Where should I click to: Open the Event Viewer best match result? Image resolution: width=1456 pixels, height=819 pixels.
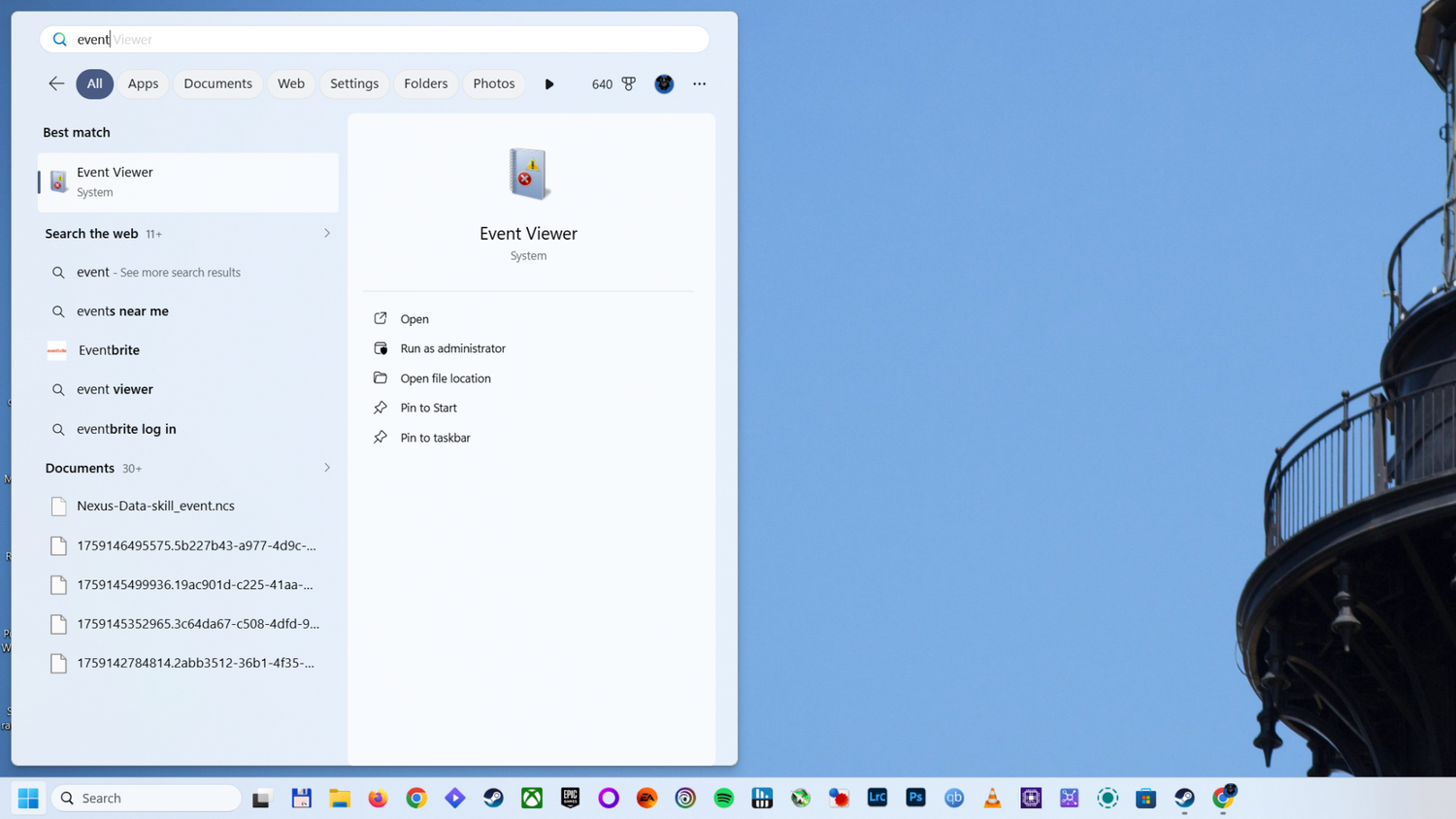188,181
